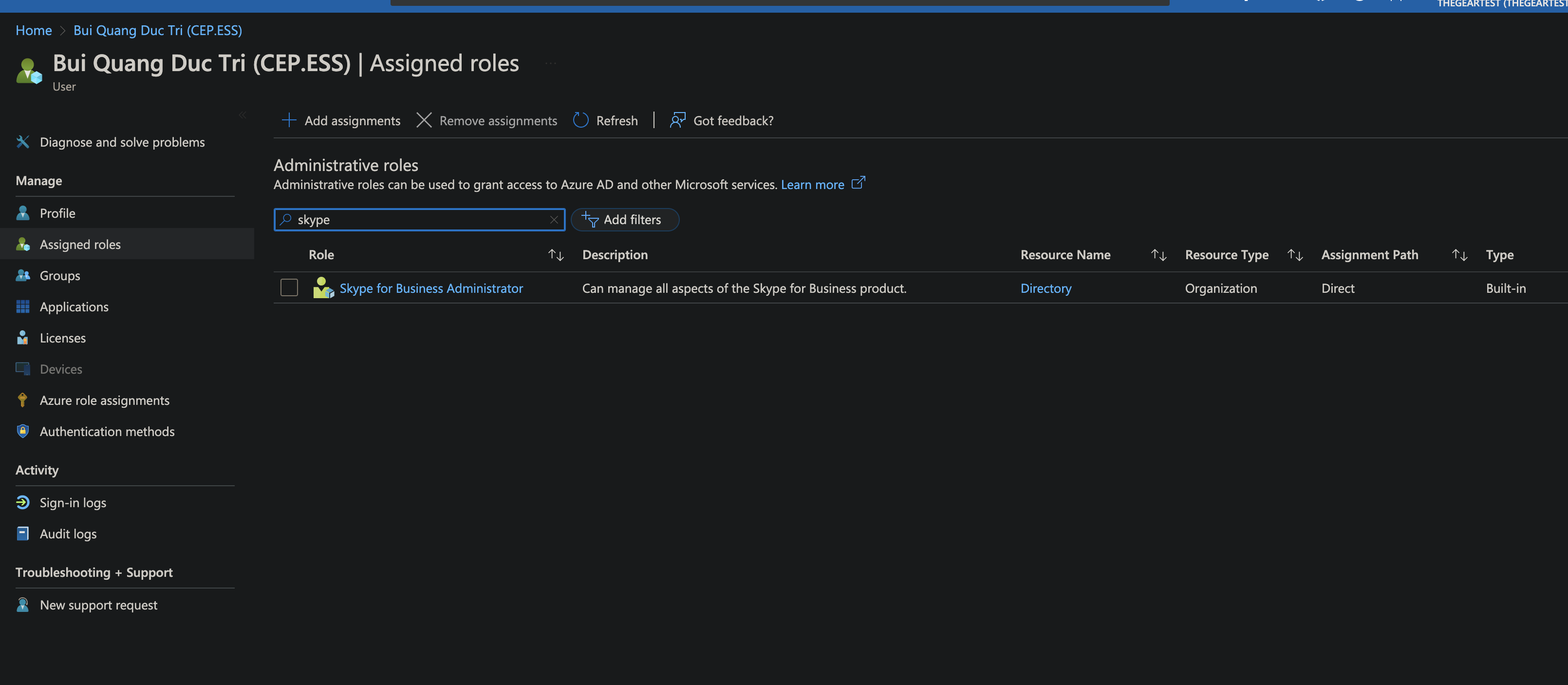Click the Skype for Business role description text
Viewport: 1568px width, 685px height.
click(x=744, y=288)
